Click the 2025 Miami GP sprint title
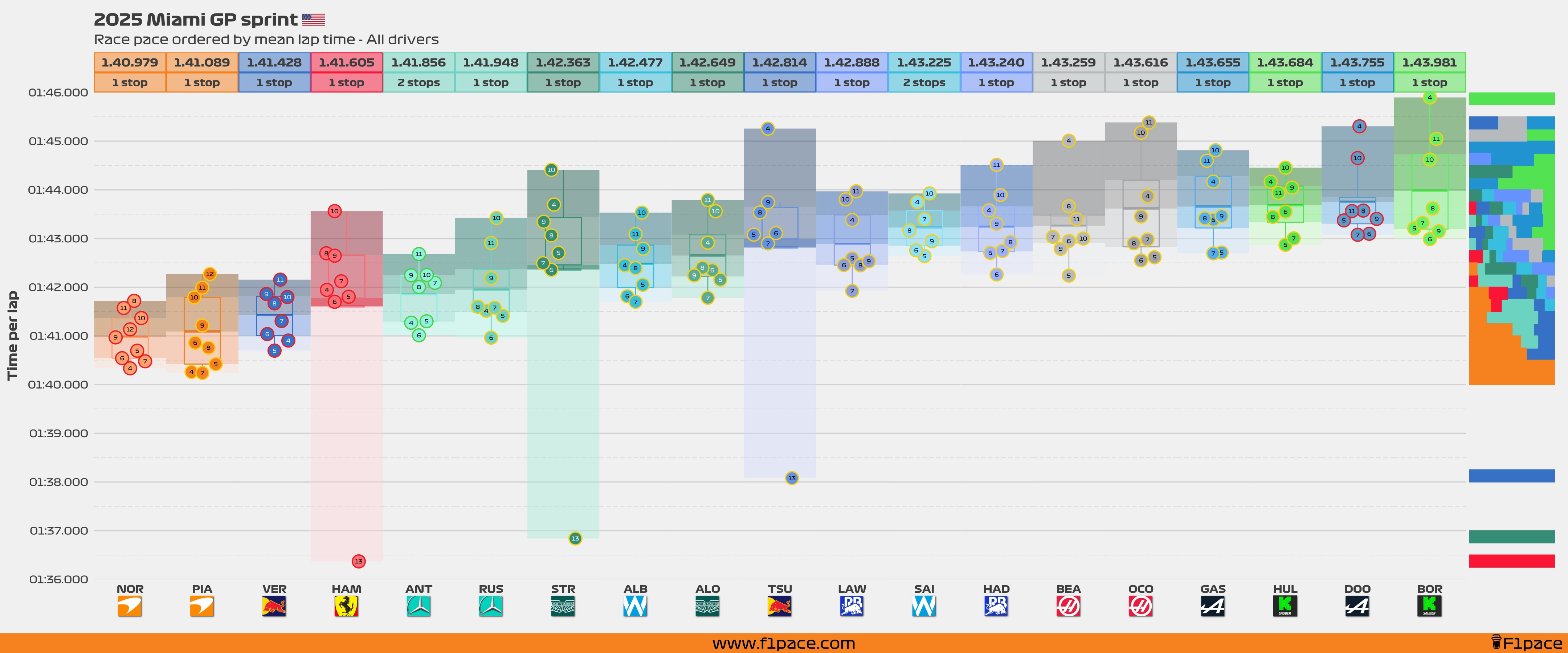1568x653 pixels. (x=195, y=20)
